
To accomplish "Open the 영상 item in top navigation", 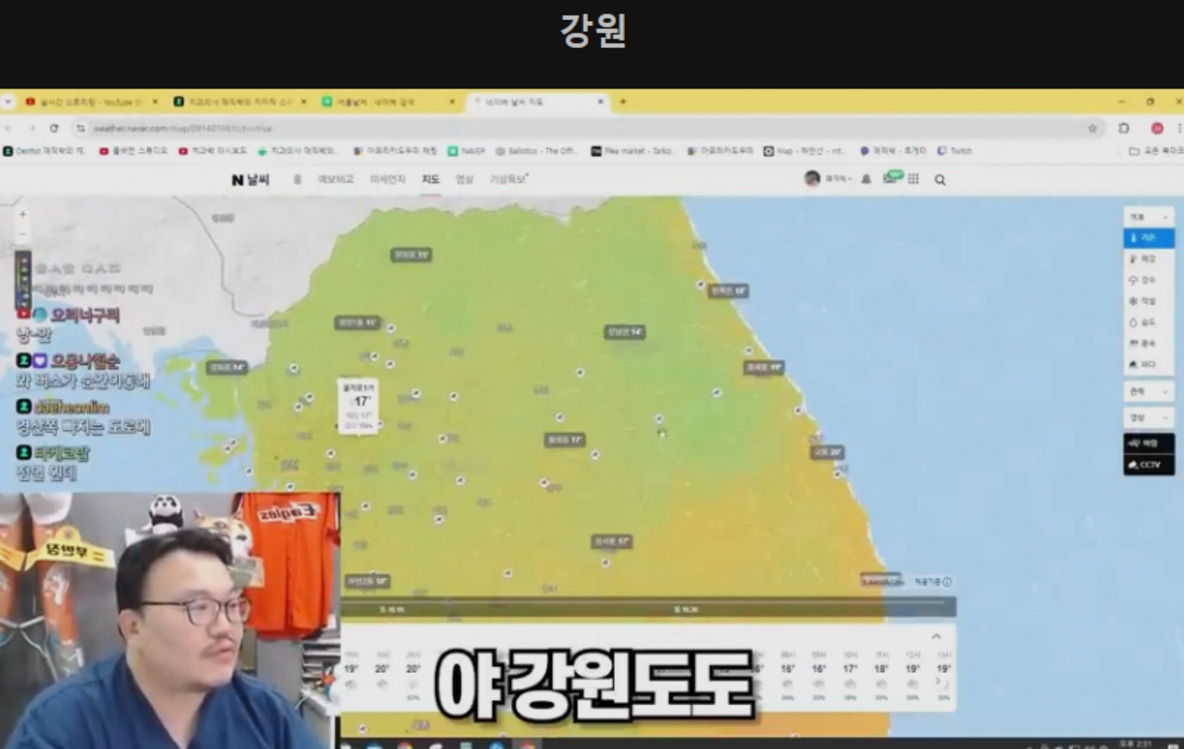I will pos(464,179).
